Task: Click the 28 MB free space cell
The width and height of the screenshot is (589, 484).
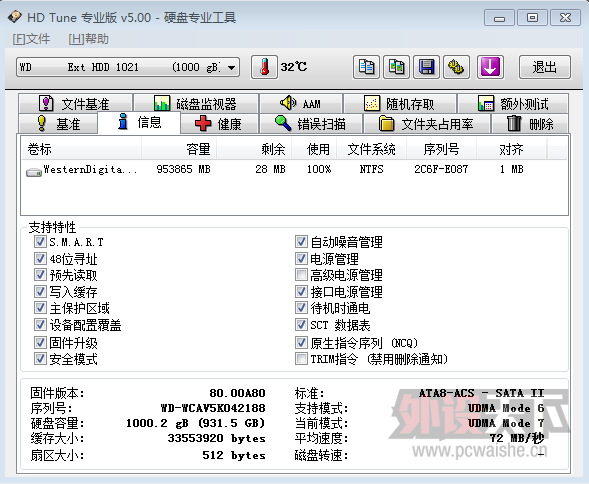Action: pos(270,169)
